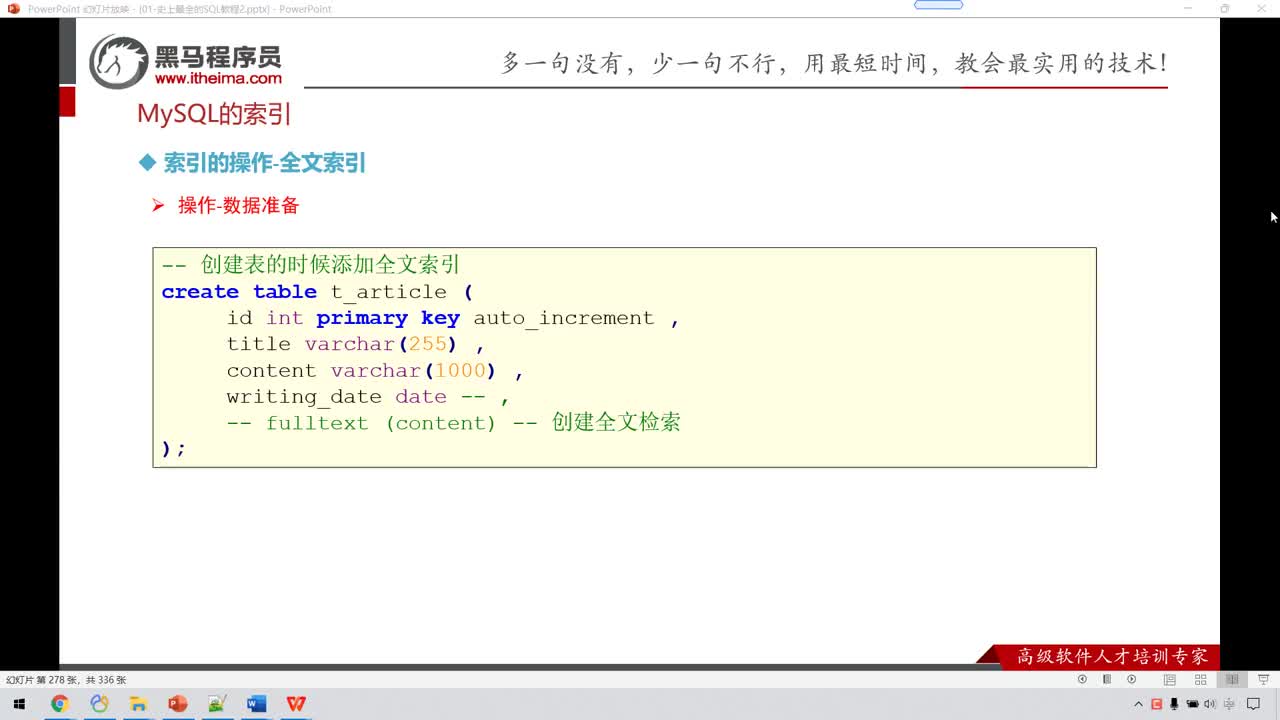Viewport: 1280px width, 720px height.
Task: Open the slide menu icon between navigation arrows
Action: pos(1107,679)
